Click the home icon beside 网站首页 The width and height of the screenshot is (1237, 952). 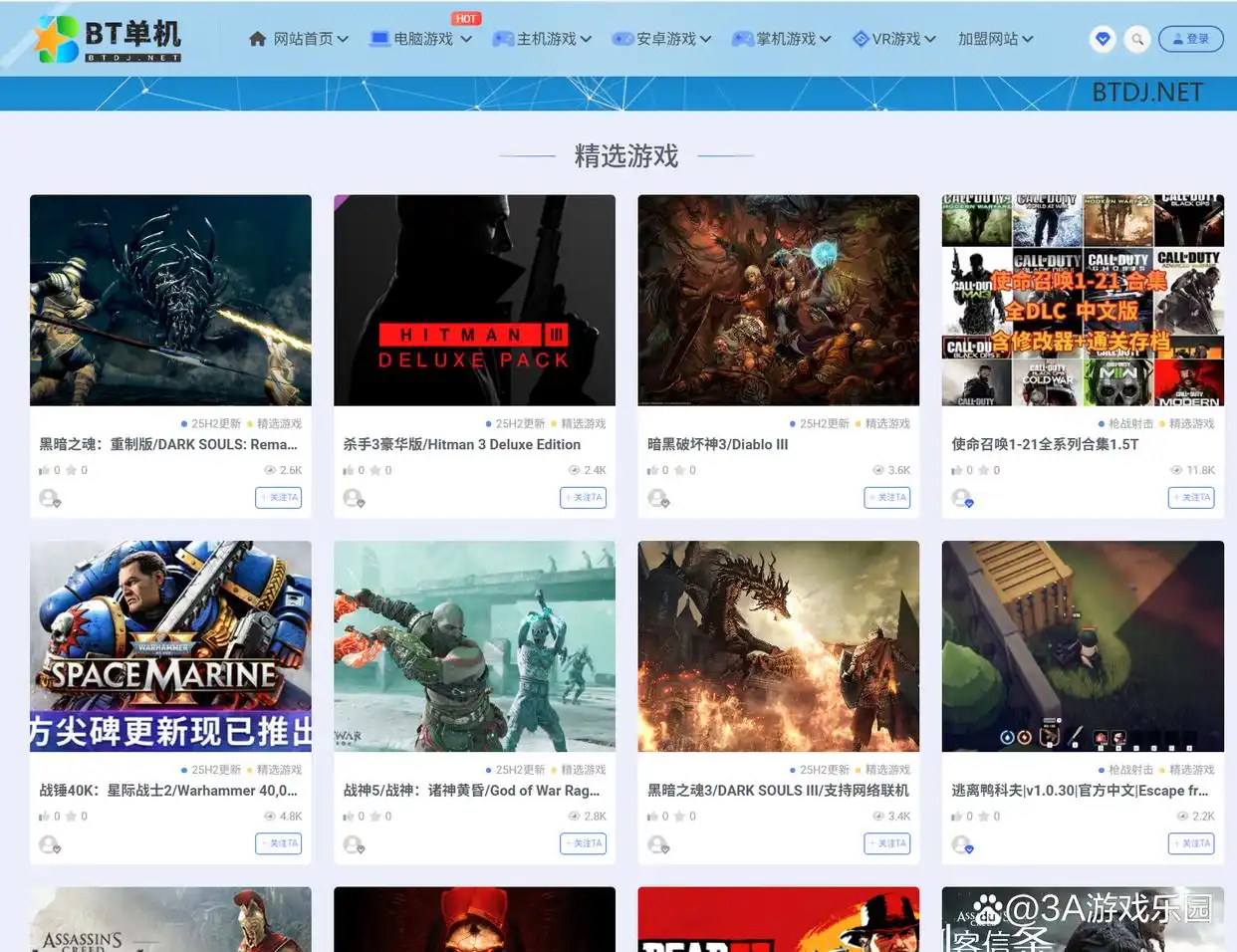pos(257,39)
